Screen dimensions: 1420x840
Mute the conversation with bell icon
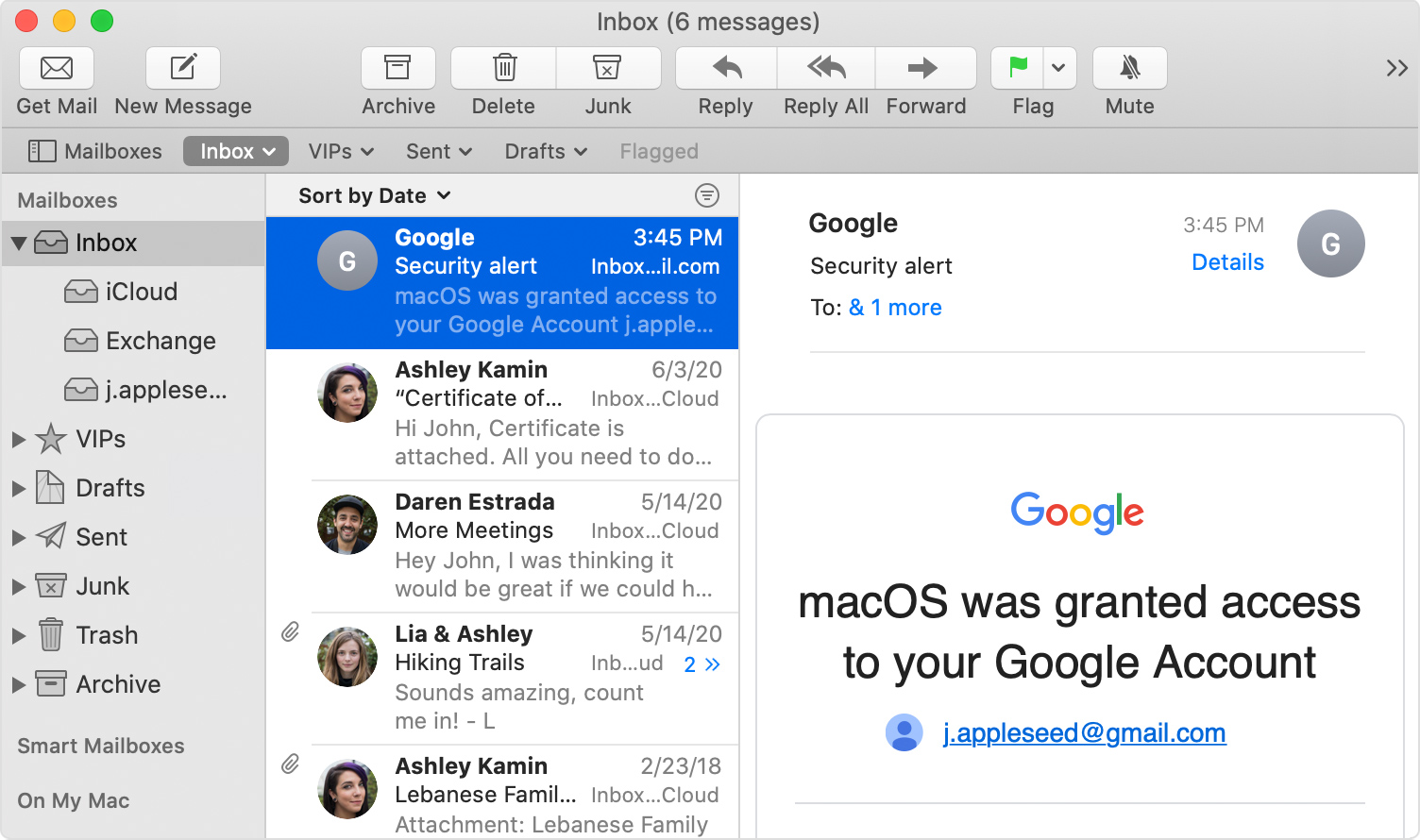[x=1129, y=68]
